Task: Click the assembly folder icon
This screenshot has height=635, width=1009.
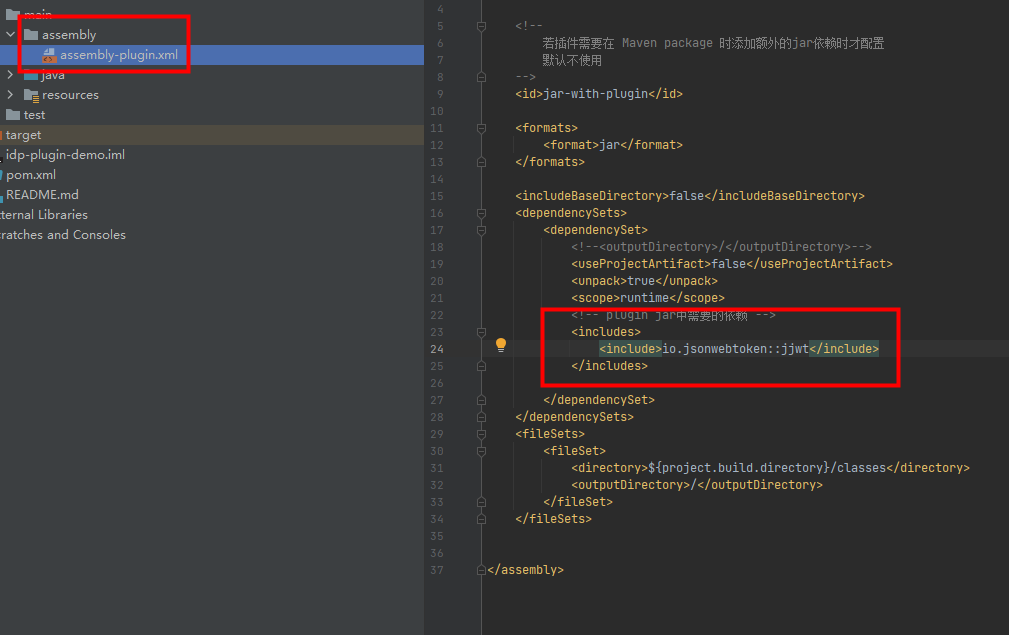Action: pyautogui.click(x=31, y=35)
